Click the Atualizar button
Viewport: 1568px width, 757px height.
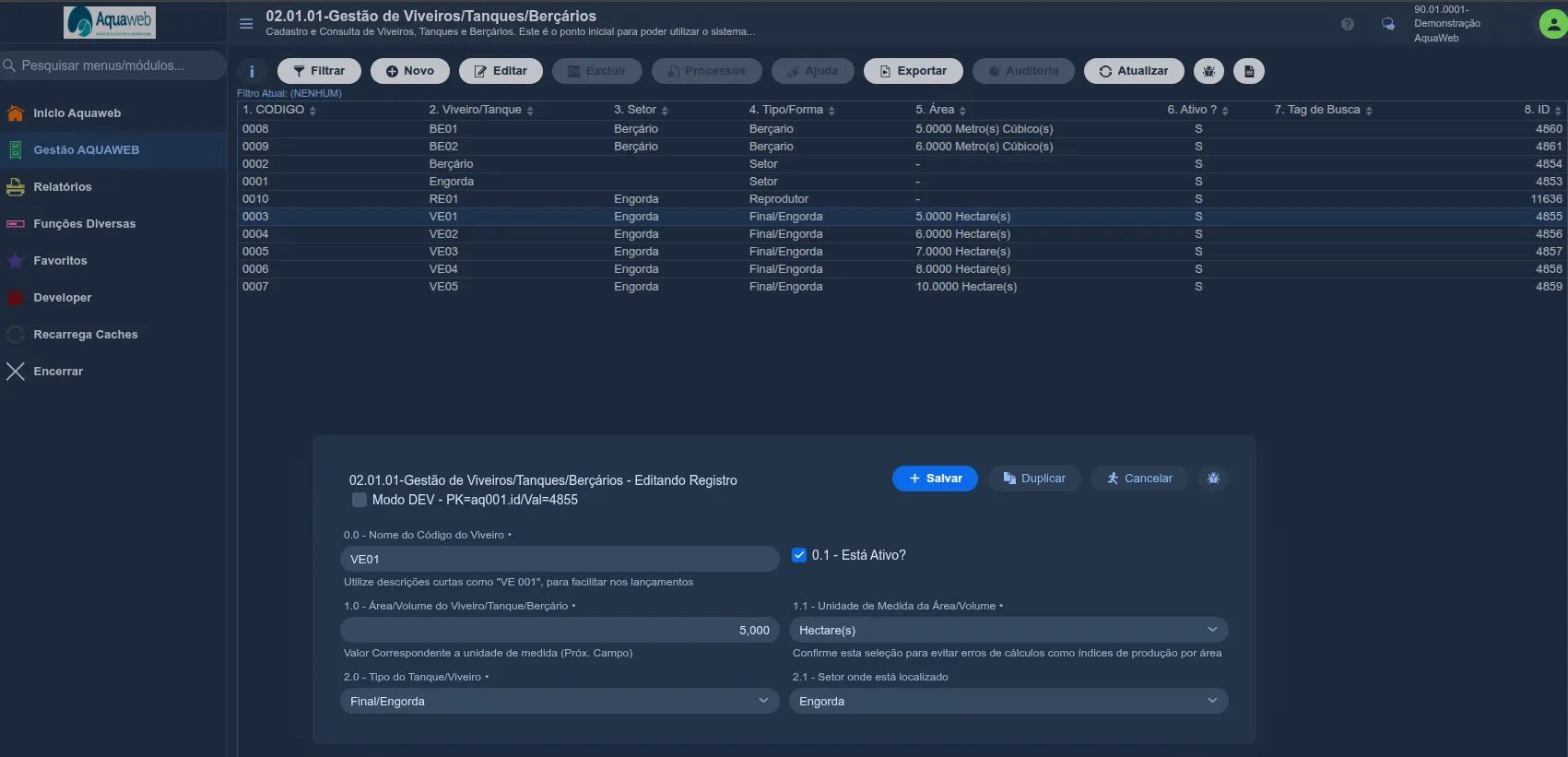click(x=1134, y=71)
